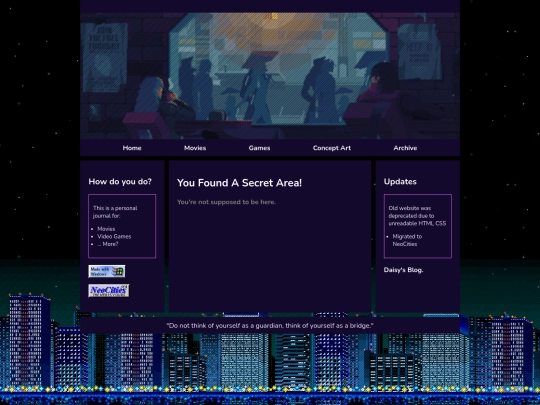Go to the Movies page

click(x=195, y=148)
